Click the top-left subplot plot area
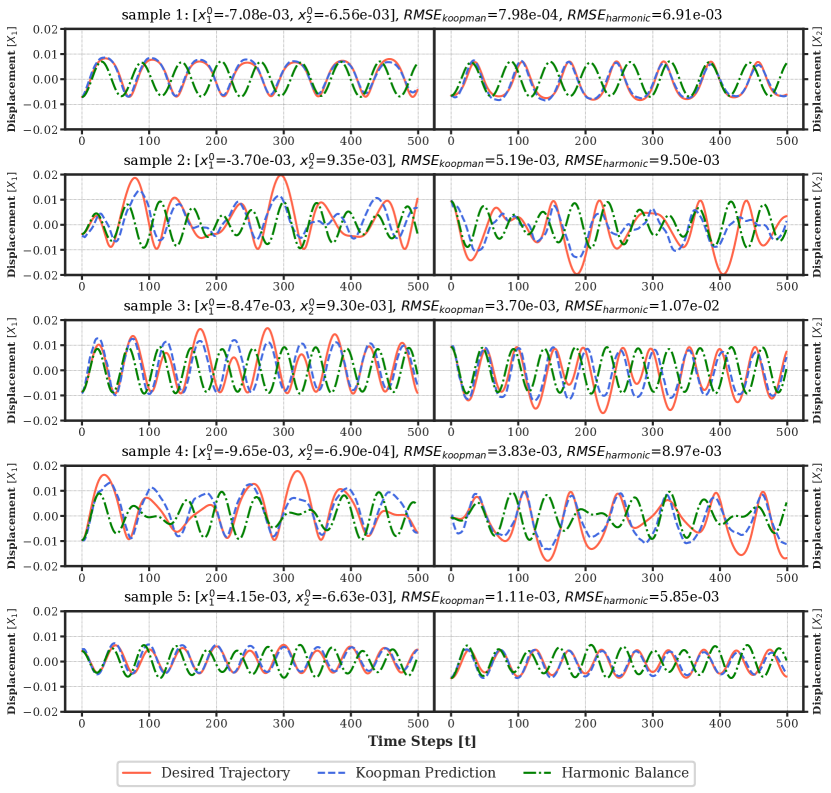Screen dimensions: 831x793 coord(249,79)
